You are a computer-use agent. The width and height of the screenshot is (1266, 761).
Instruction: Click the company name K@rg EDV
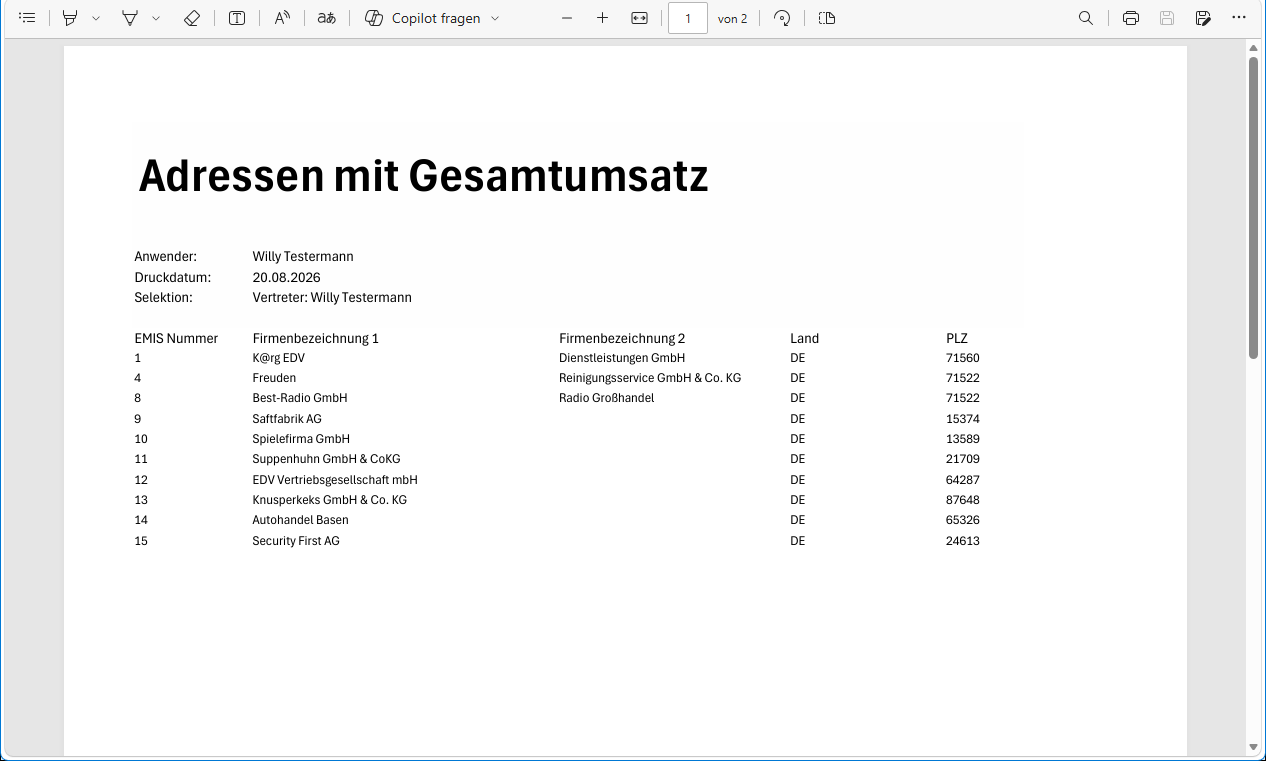coord(278,358)
